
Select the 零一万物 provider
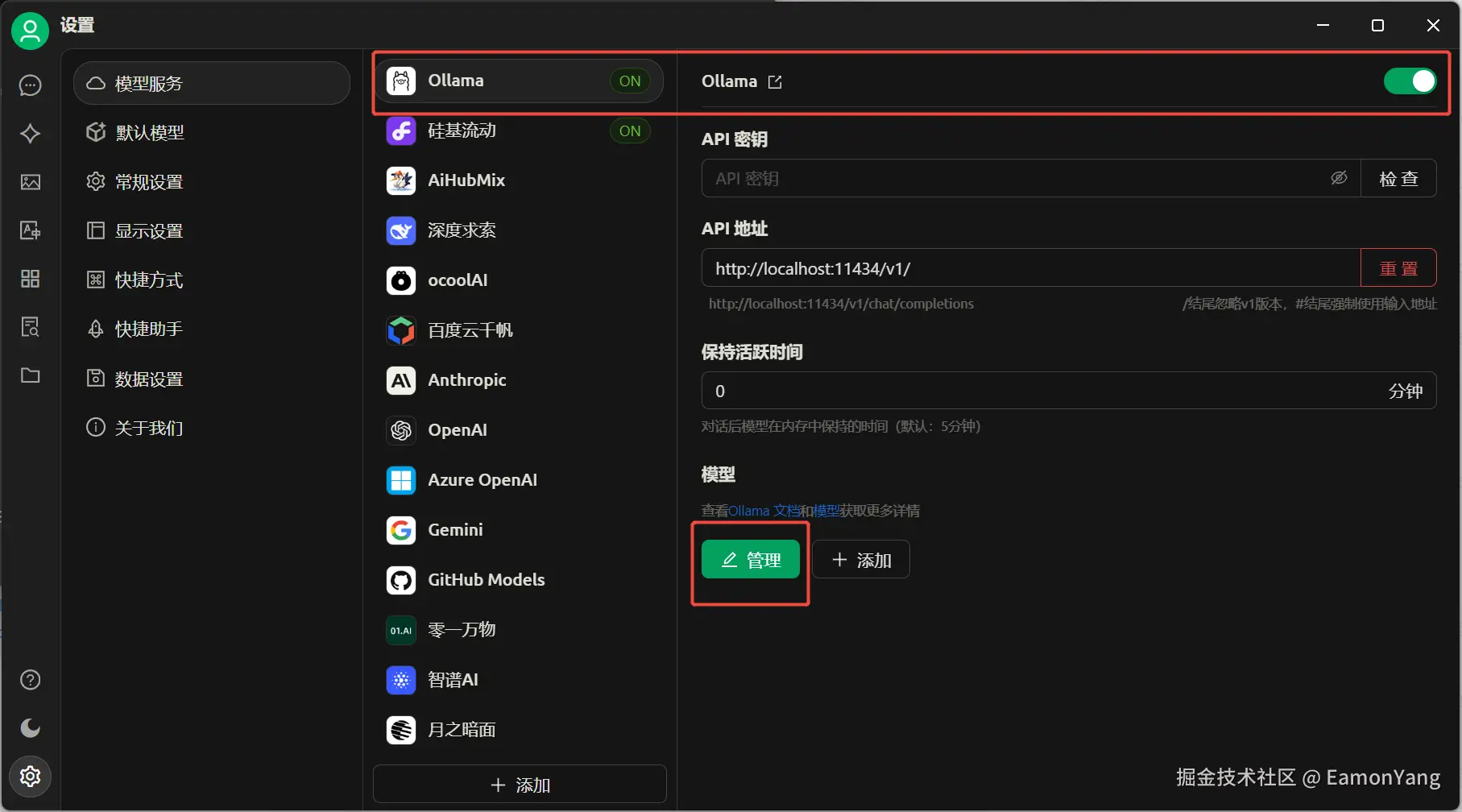[x=520, y=630]
